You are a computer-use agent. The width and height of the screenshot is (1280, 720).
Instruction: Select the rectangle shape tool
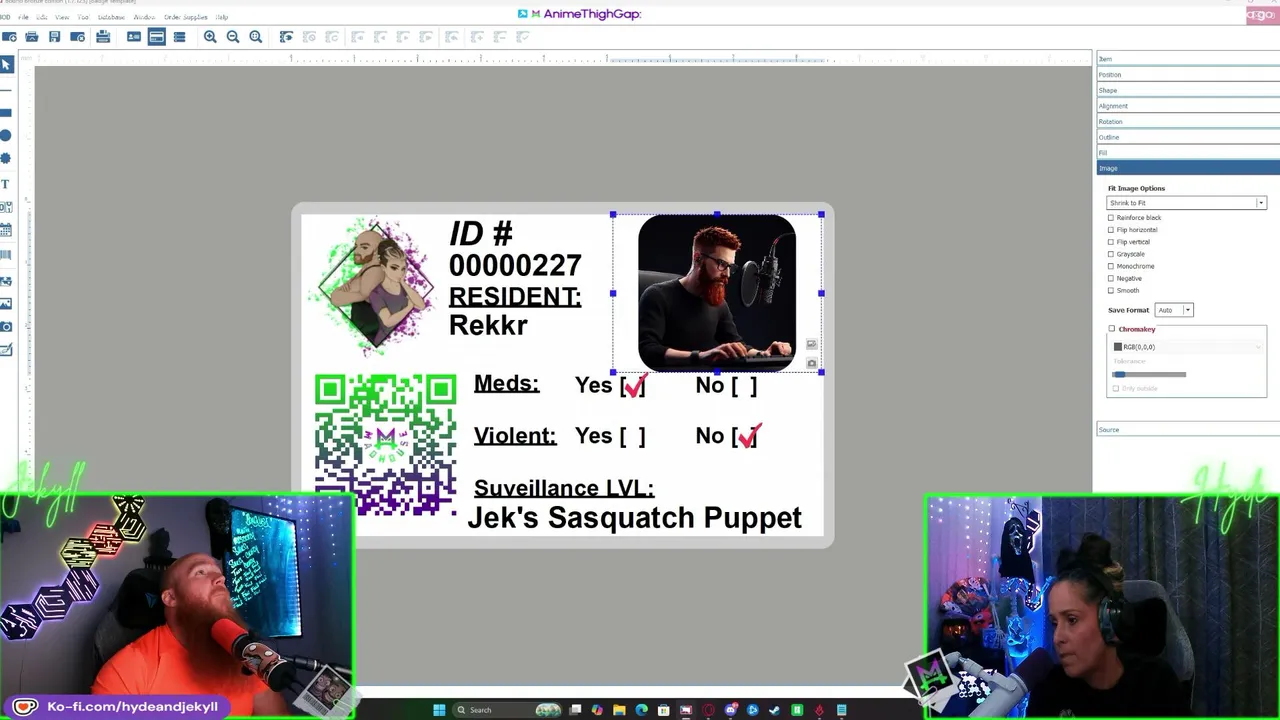[x=6, y=112]
